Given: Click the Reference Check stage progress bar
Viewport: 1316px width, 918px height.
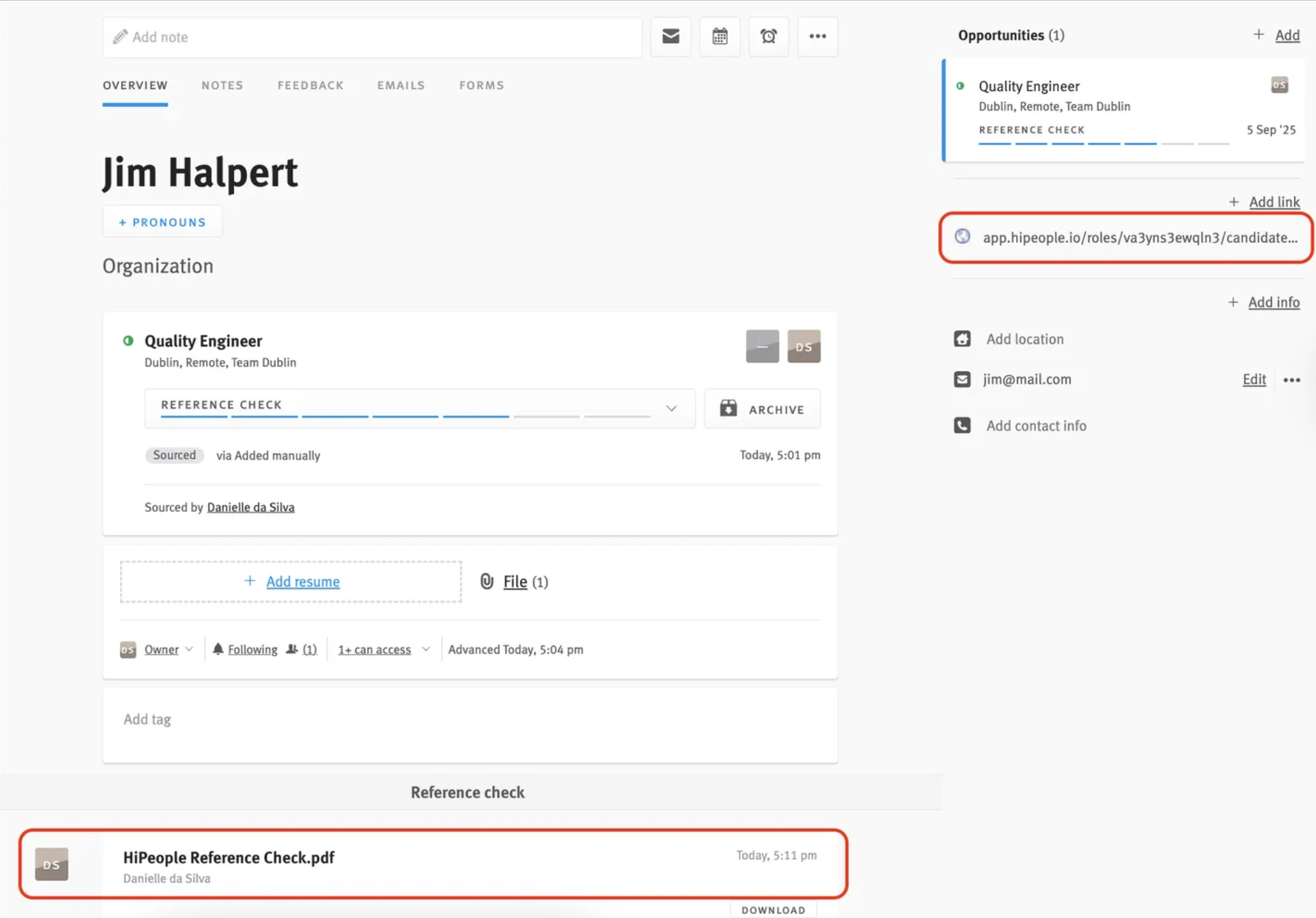Looking at the screenshot, I should (404, 416).
